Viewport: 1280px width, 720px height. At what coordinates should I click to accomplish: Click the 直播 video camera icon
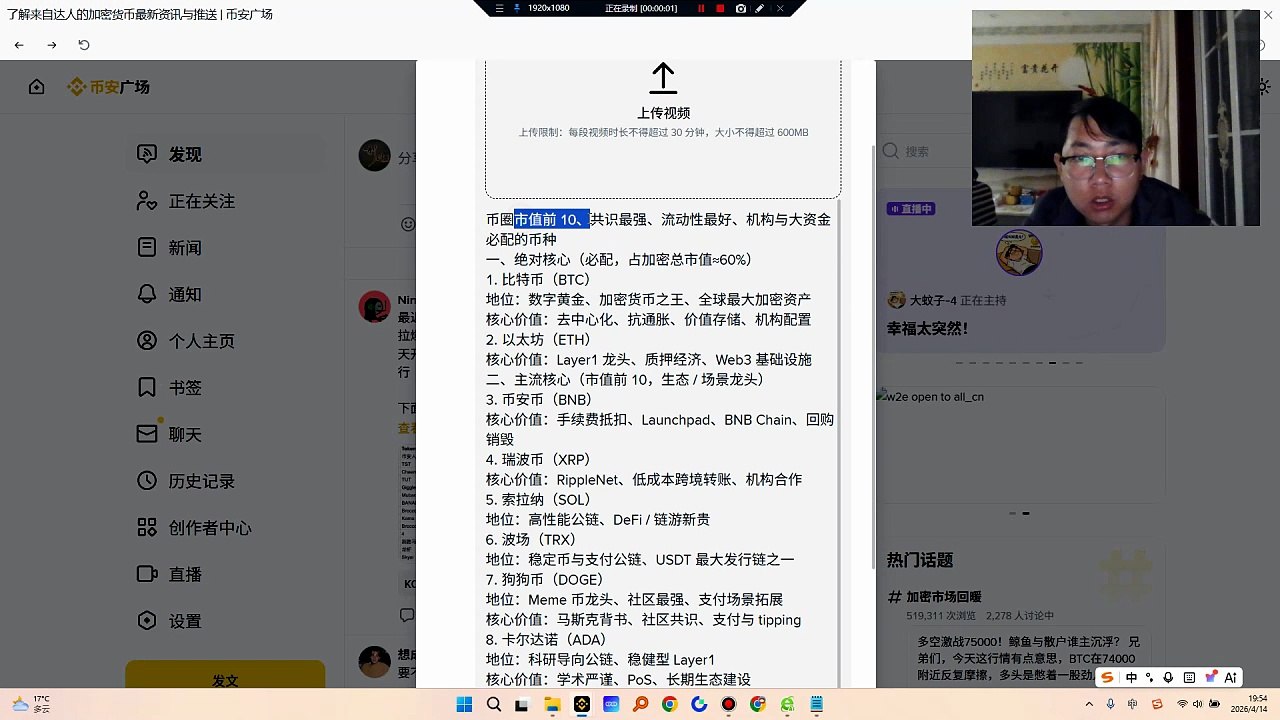click(147, 574)
